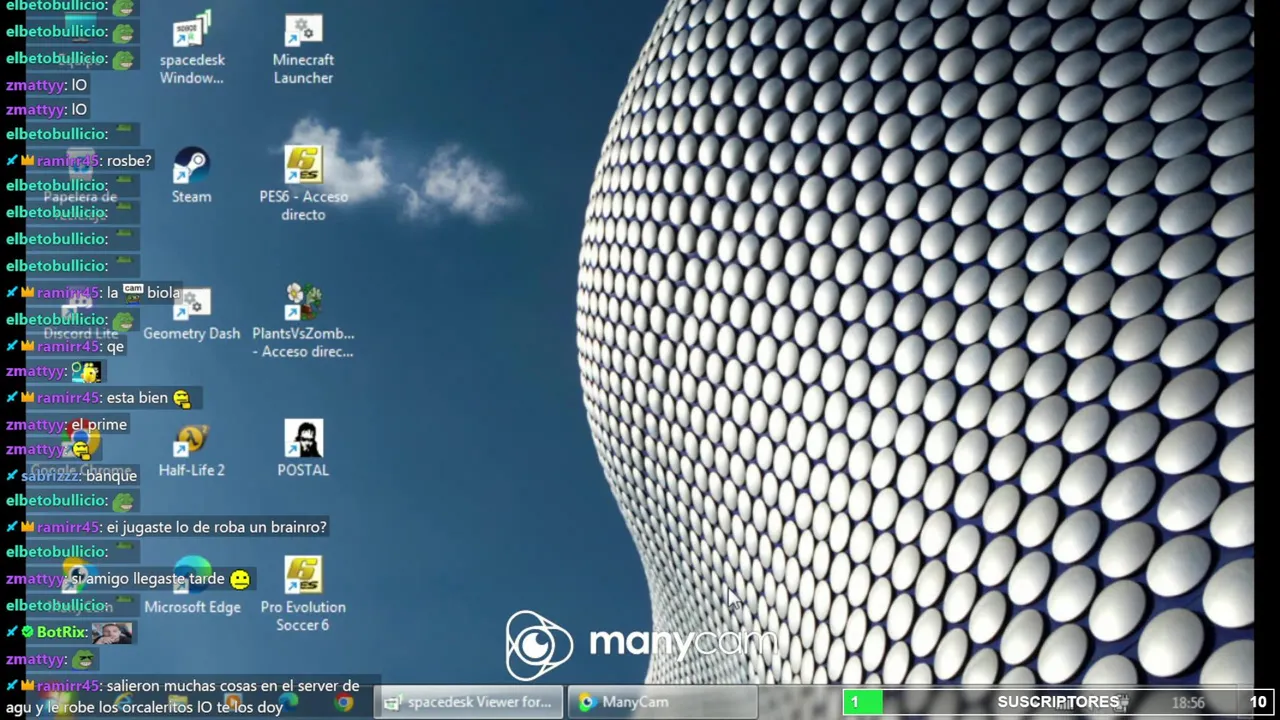Launch Minecraft Launcher from the desktop
This screenshot has height=720, width=1280.
[303, 49]
